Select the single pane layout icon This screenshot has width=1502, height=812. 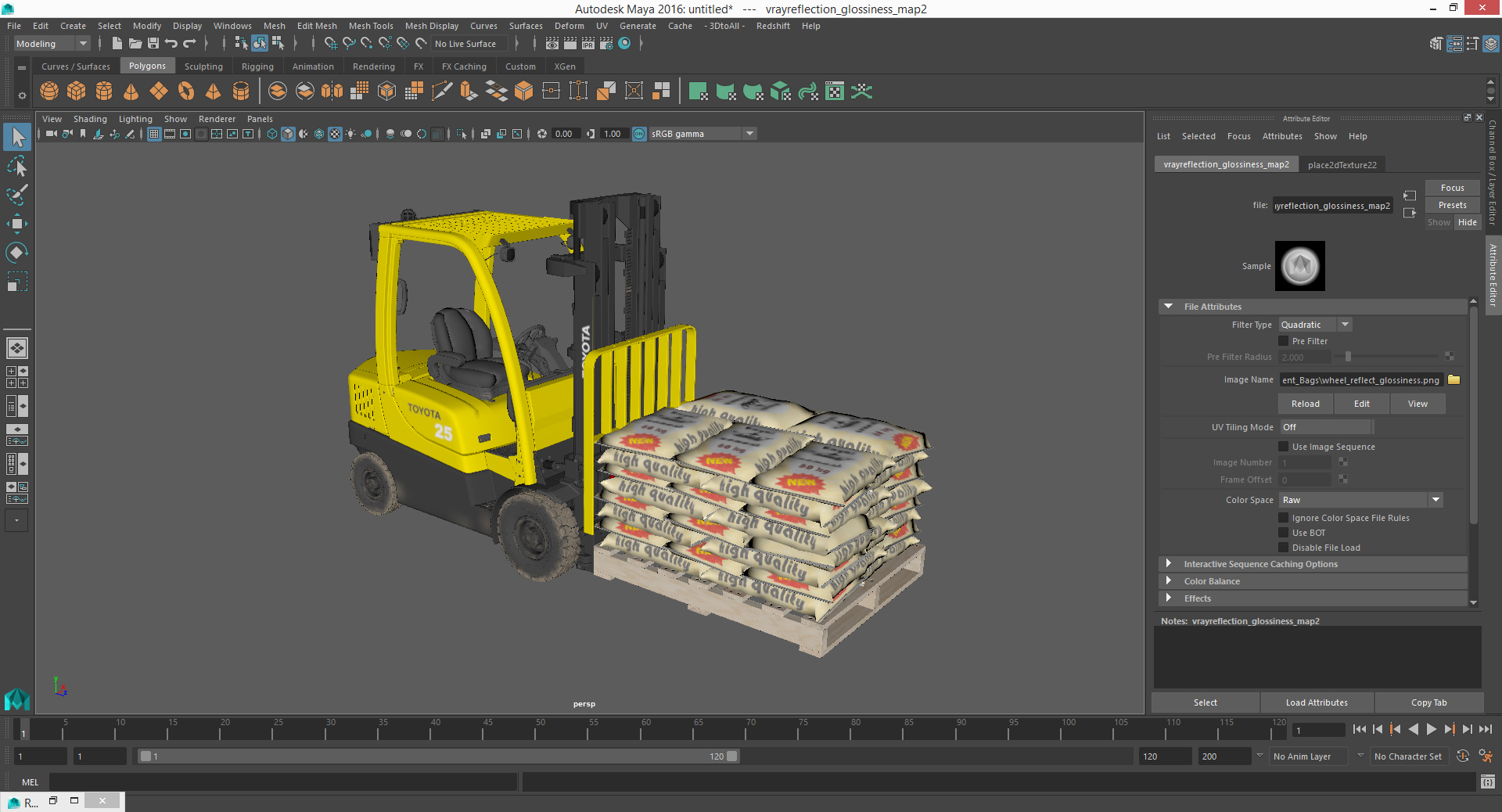tap(17, 347)
